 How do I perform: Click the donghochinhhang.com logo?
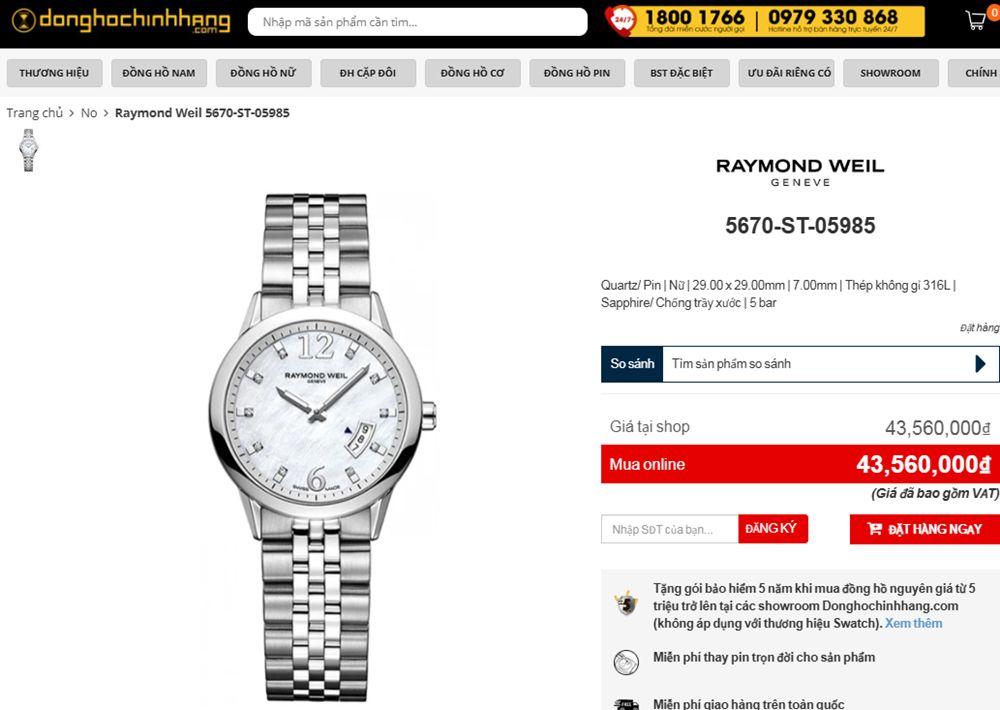pos(121,21)
